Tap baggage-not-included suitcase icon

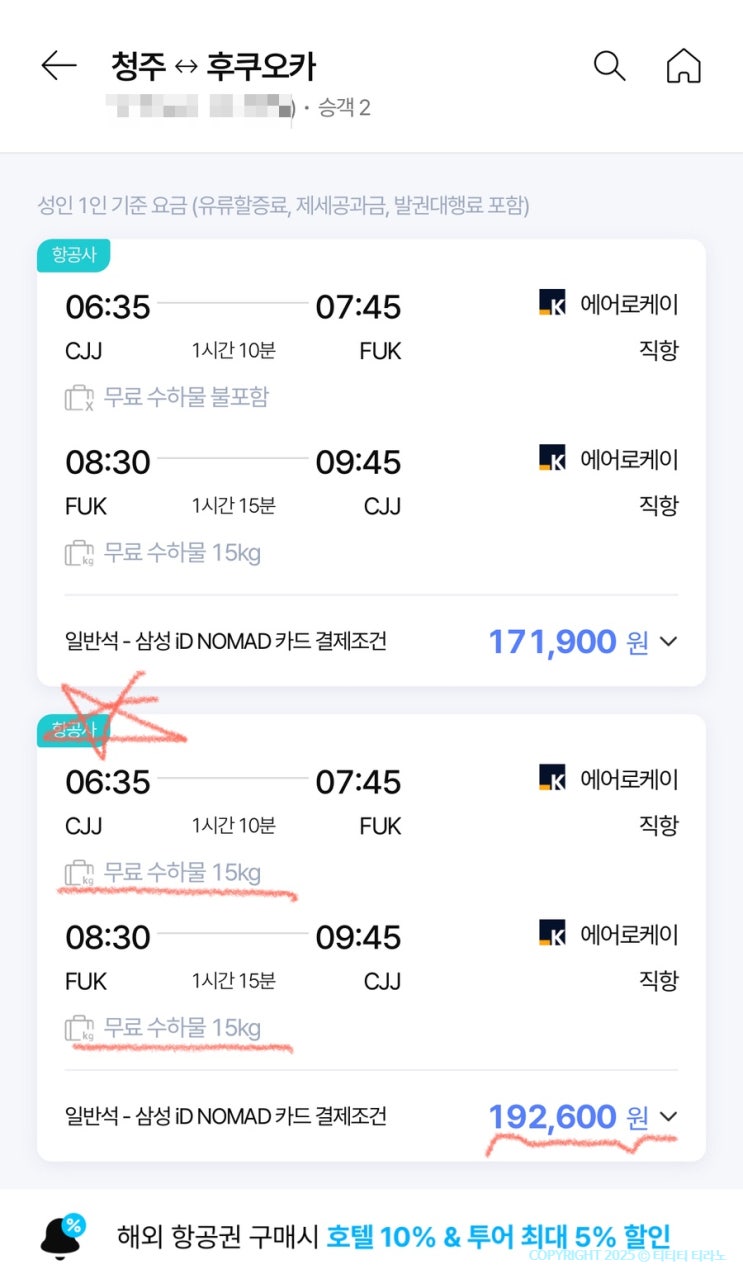[79, 398]
